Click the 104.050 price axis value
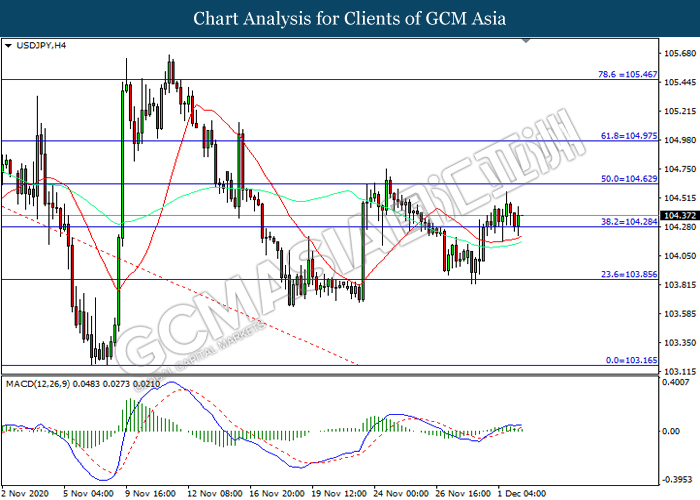The image size is (700, 500). [680, 256]
